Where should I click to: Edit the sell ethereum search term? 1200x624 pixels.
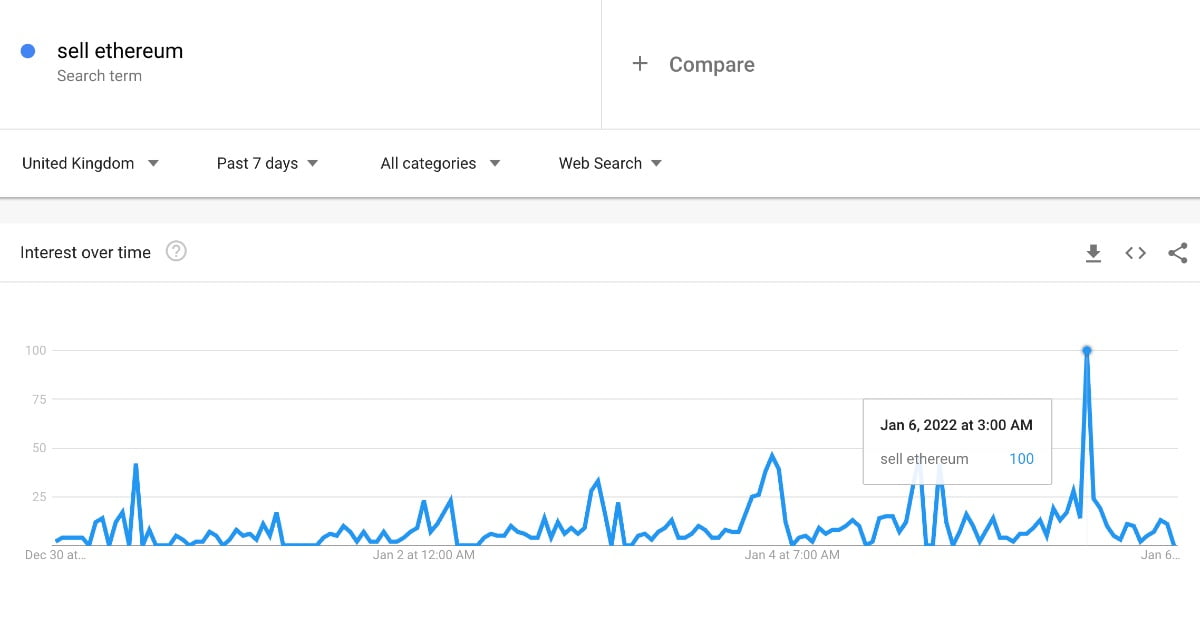pos(120,51)
